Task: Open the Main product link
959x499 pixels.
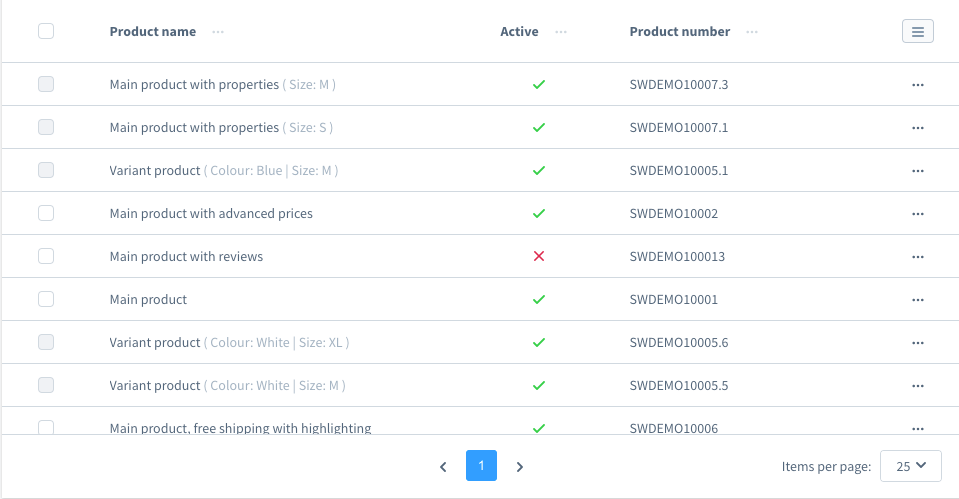Action: [148, 300]
